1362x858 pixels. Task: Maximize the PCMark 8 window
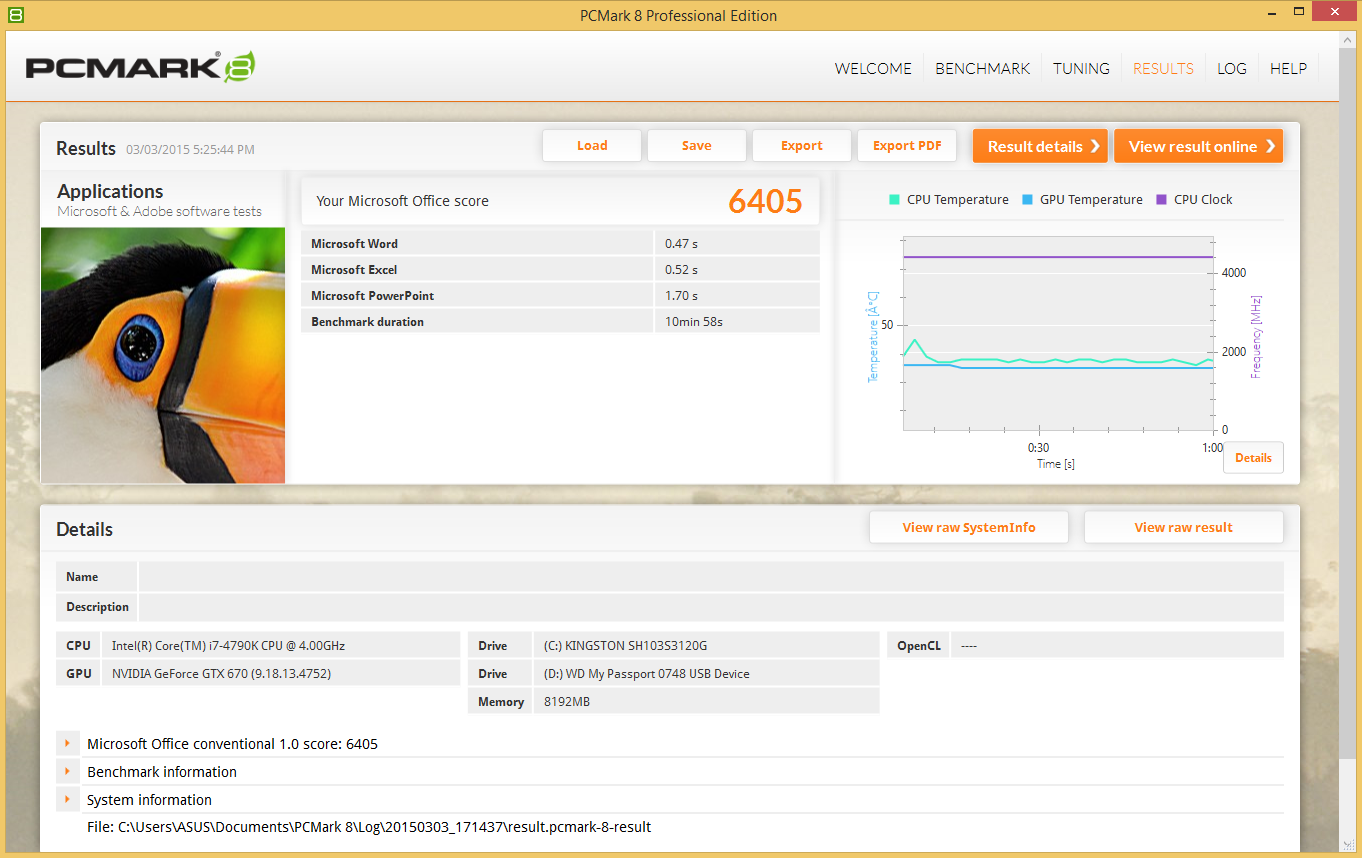[1298, 14]
